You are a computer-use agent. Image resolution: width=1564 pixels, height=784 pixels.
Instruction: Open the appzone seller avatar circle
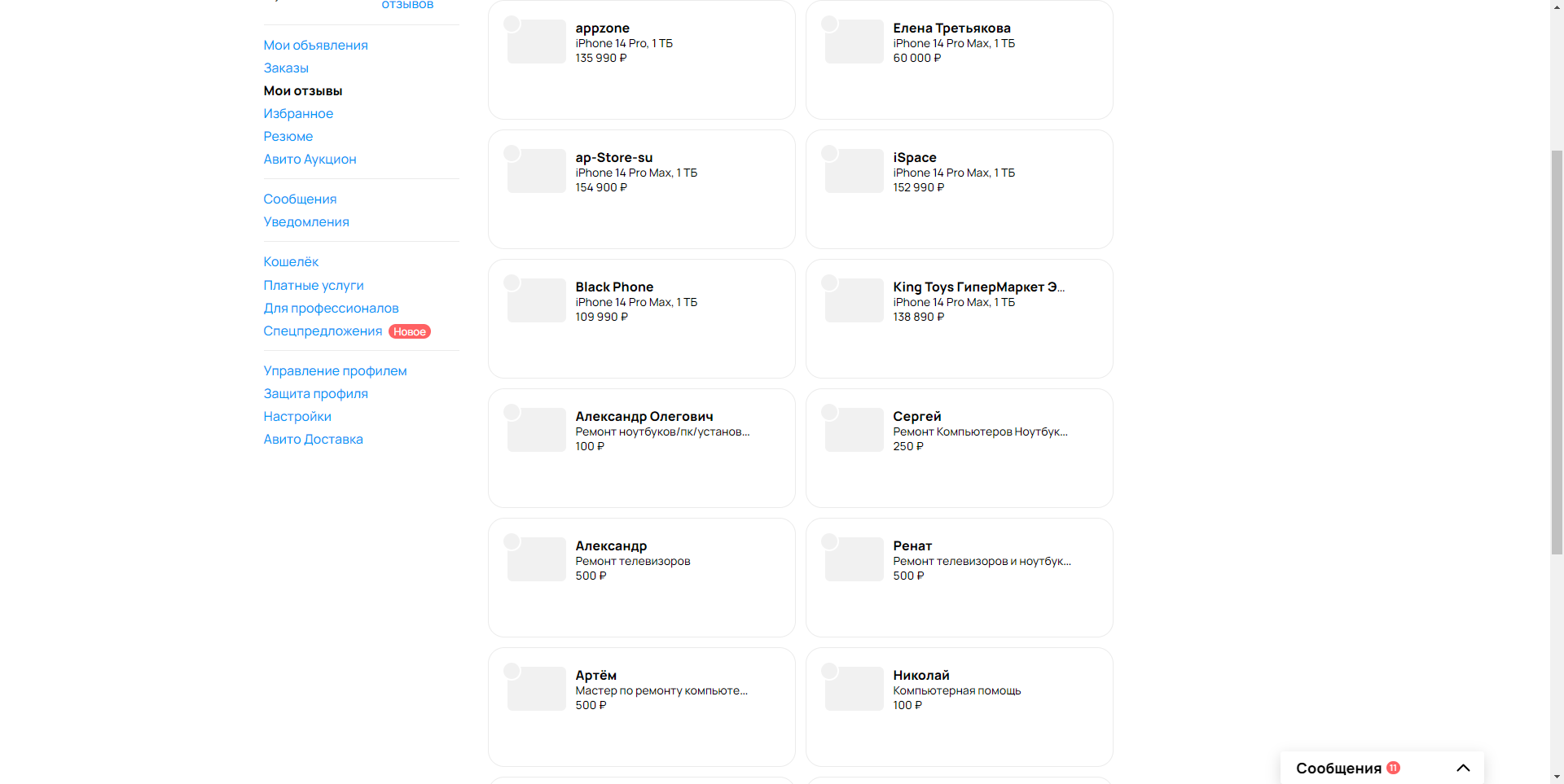point(512,24)
